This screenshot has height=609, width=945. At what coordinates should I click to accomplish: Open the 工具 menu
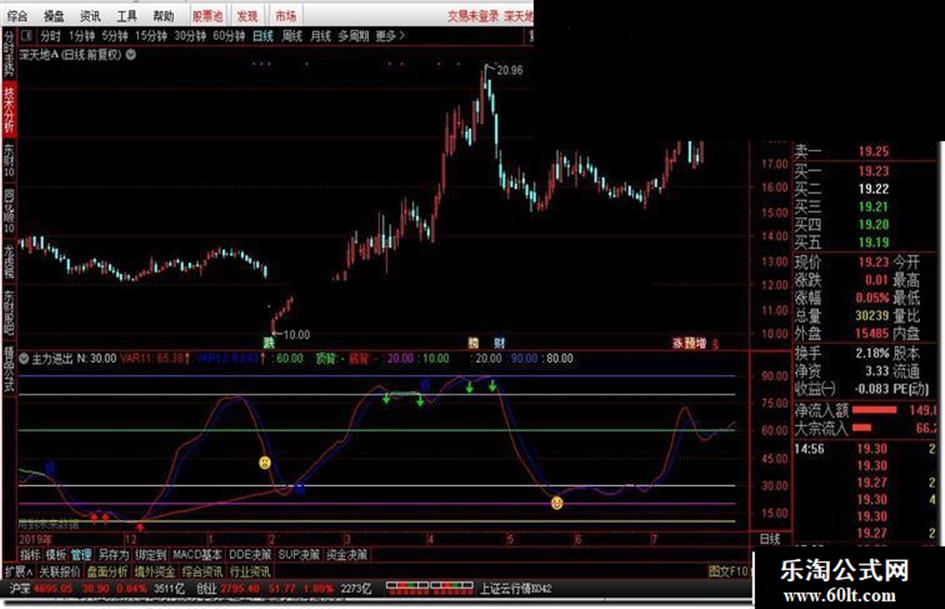(127, 16)
